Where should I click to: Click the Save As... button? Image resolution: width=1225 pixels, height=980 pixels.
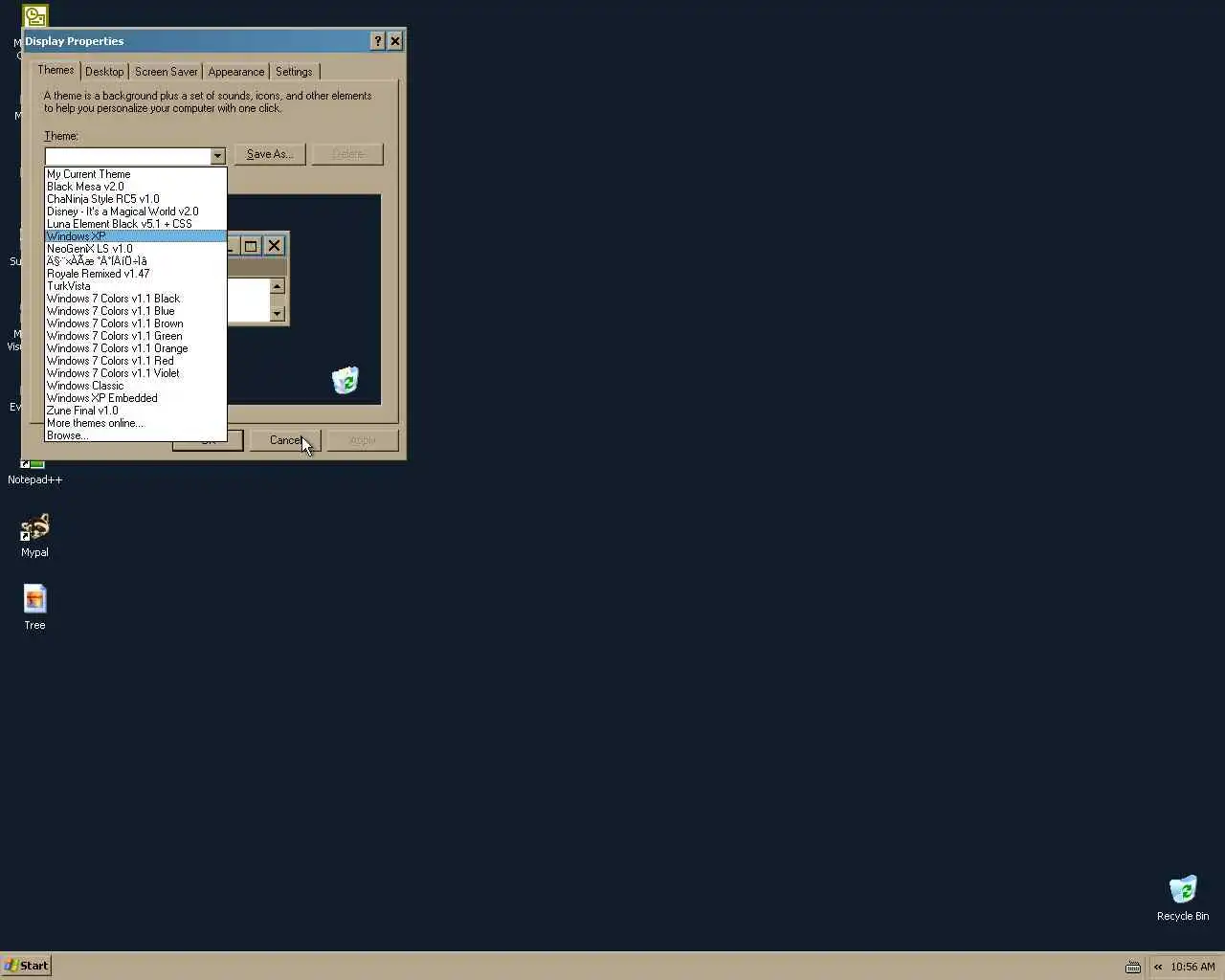tap(270, 154)
